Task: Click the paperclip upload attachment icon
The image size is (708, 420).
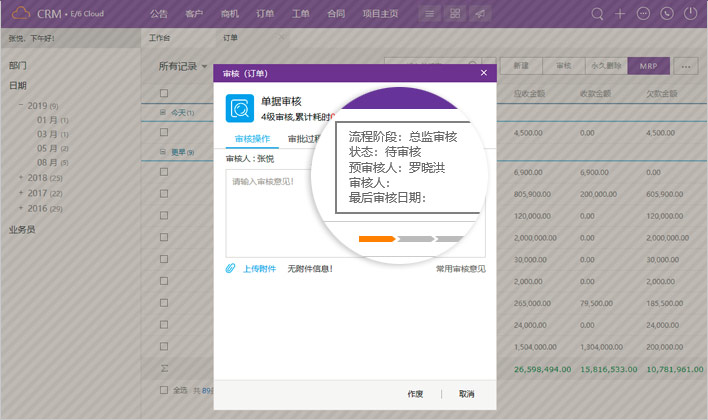Action: tap(230, 269)
